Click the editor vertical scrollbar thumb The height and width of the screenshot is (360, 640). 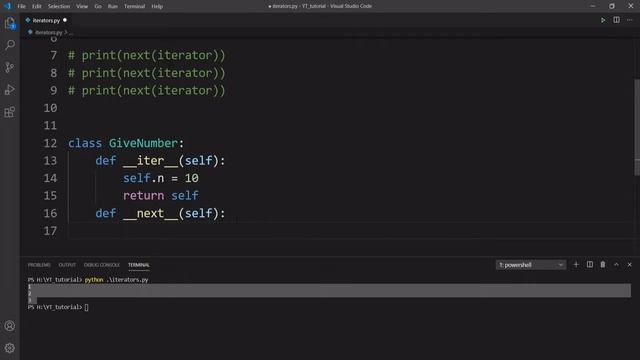pos(637,127)
